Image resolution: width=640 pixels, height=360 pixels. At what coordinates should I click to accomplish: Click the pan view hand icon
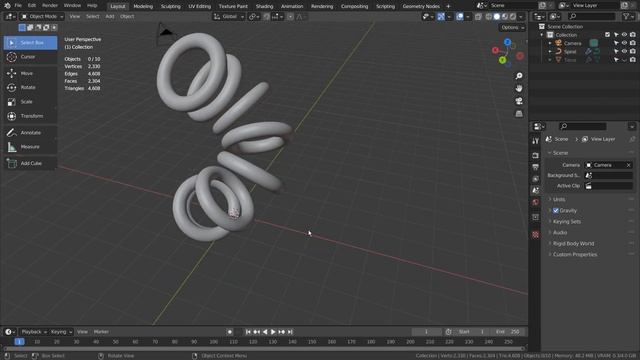click(x=519, y=89)
